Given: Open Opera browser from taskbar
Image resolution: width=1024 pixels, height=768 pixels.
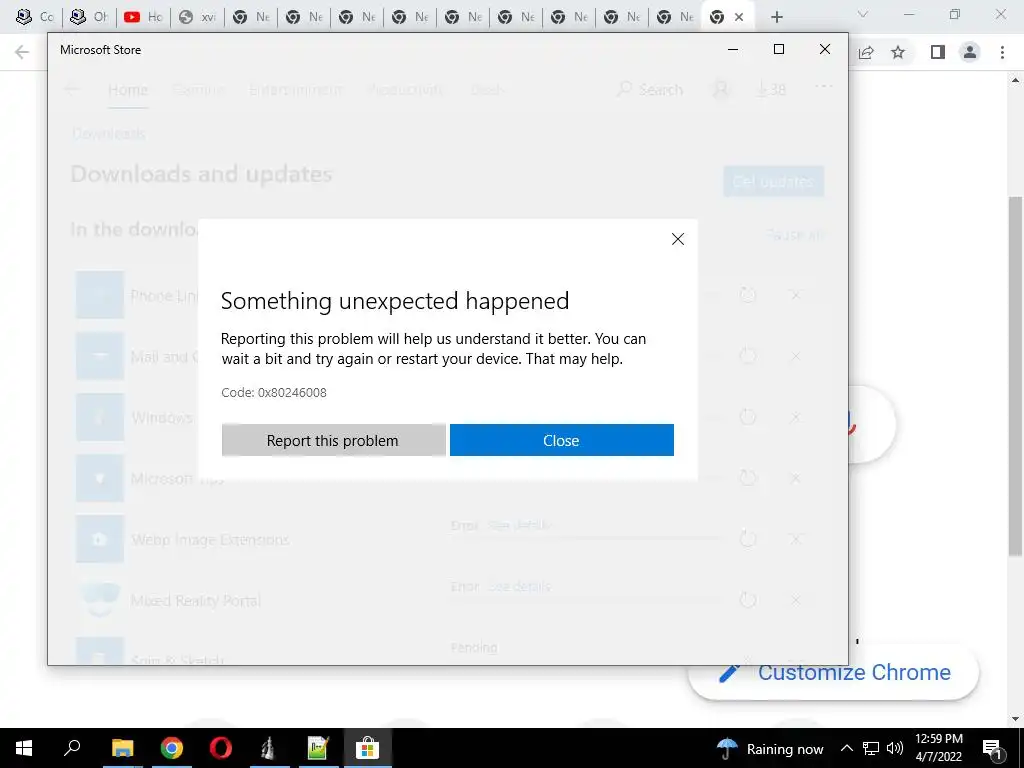Looking at the screenshot, I should (x=220, y=748).
